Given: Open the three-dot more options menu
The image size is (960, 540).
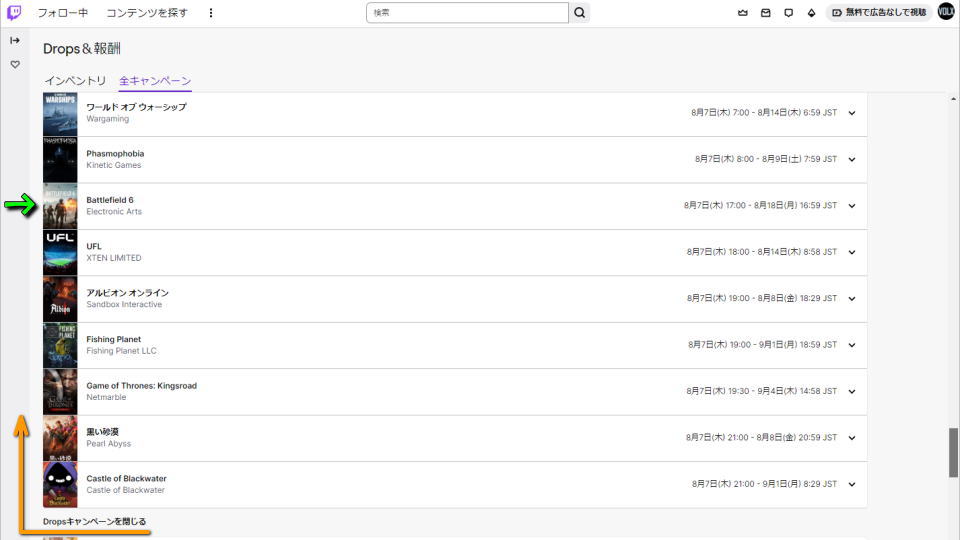Looking at the screenshot, I should [211, 12].
